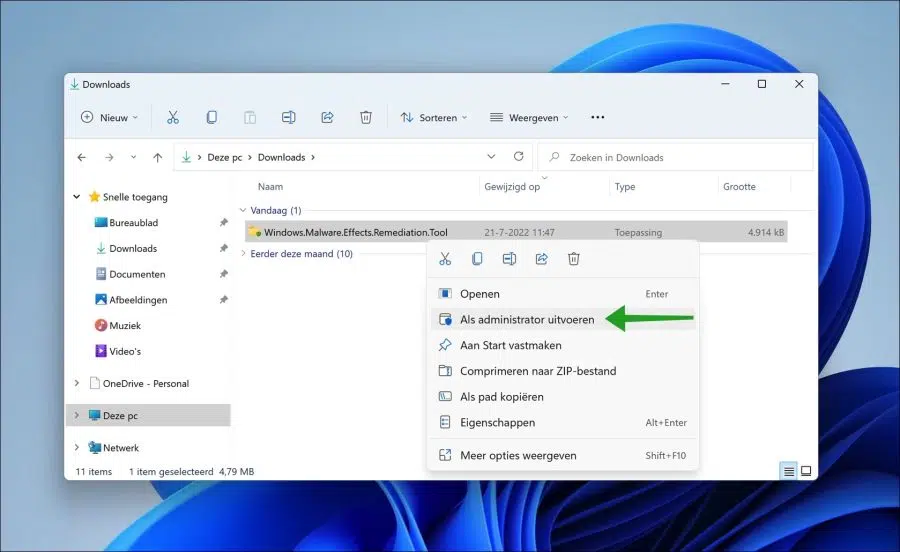Click the Share icon in the top toolbar

click(x=327, y=118)
